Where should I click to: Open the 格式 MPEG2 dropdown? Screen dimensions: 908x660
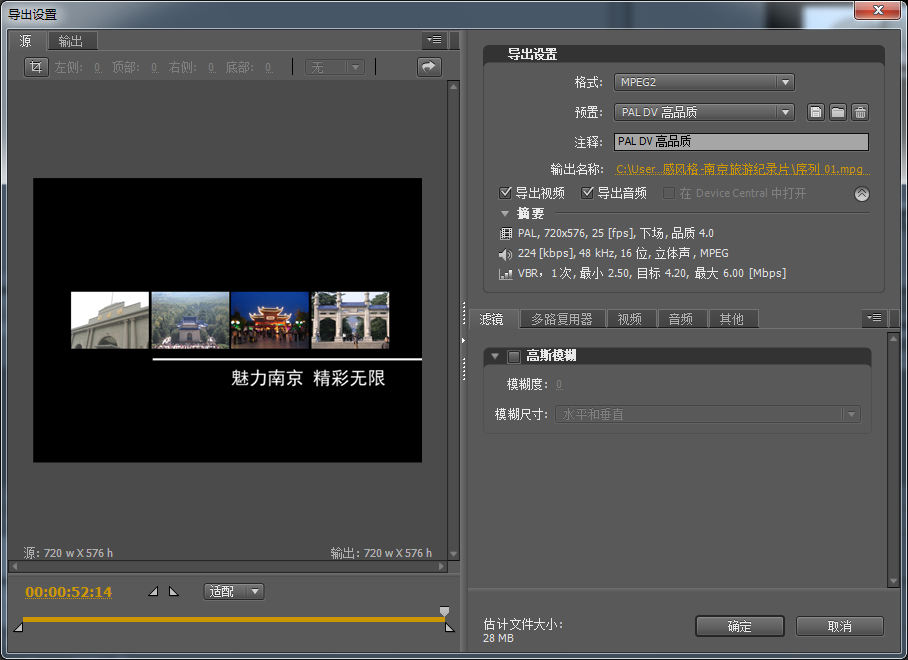pyautogui.click(x=704, y=83)
